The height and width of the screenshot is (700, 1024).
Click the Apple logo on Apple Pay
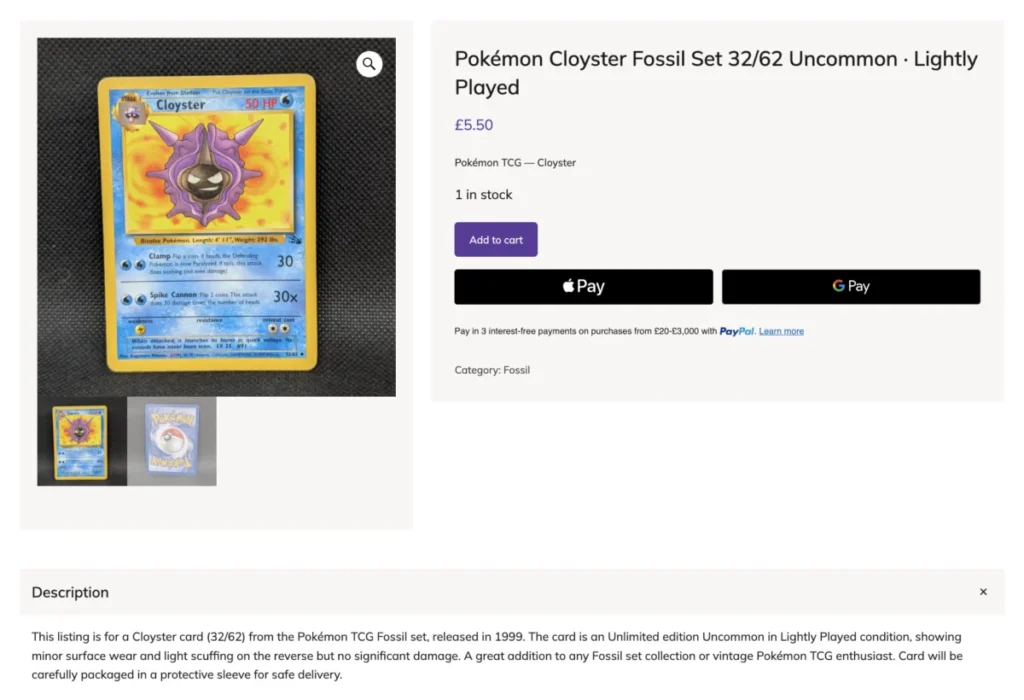(568, 285)
